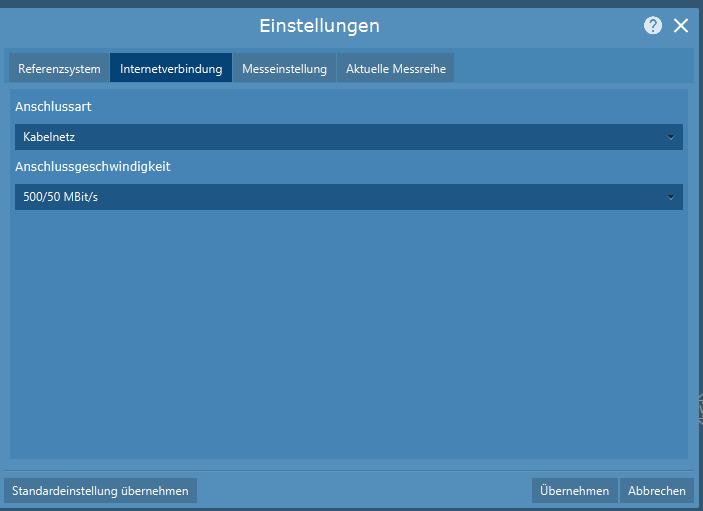Open the Messeinstellung tab
Image resolution: width=703 pixels, height=511 pixels.
pyautogui.click(x=284, y=69)
